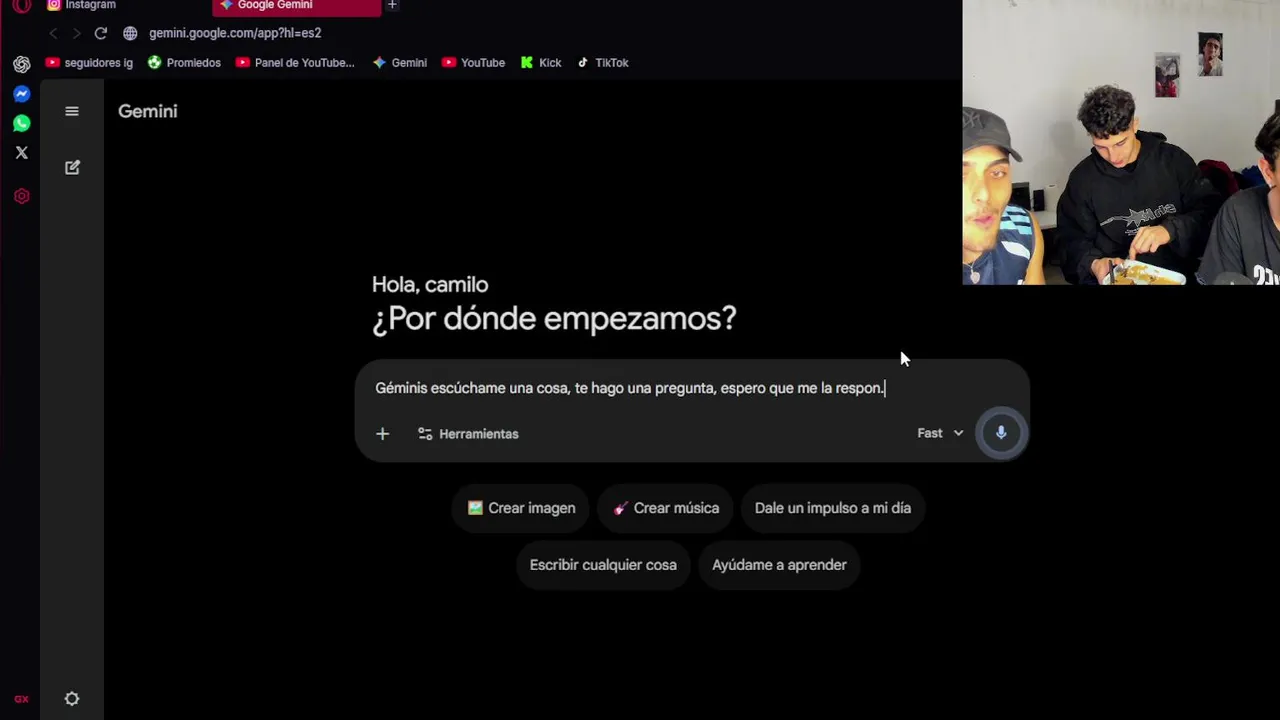Open Messenger in Opera sidebar
Image resolution: width=1280 pixels, height=720 pixels.
(22, 94)
